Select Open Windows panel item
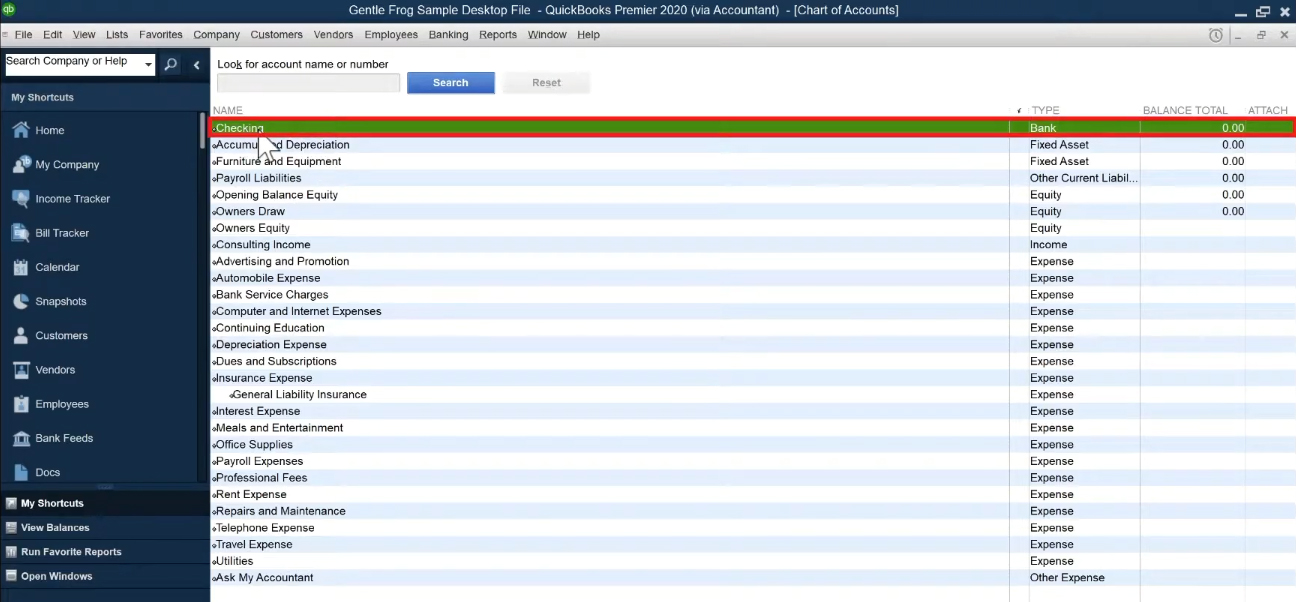Viewport: 1296px width, 602px height. click(56, 576)
